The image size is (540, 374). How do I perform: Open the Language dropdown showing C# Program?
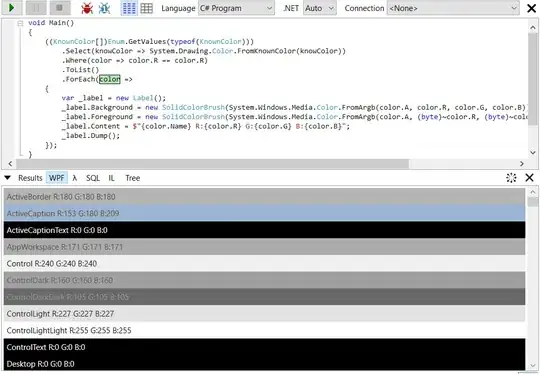coord(236,8)
